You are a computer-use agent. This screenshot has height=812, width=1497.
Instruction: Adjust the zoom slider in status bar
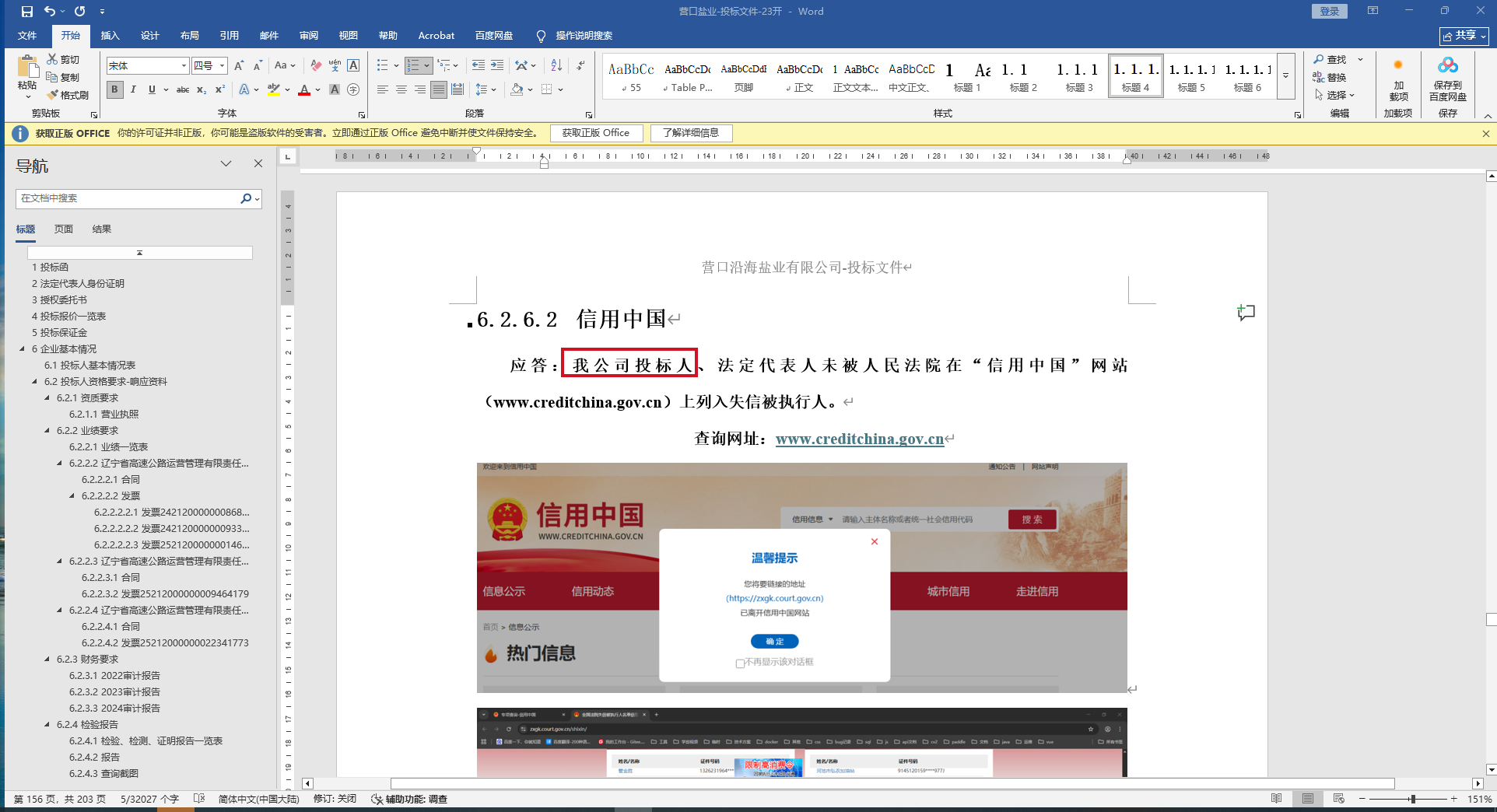(1412, 799)
